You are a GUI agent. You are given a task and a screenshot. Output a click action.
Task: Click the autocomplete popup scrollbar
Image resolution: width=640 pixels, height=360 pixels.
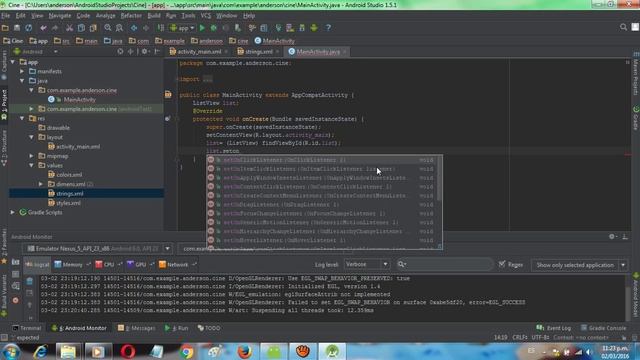point(439,179)
